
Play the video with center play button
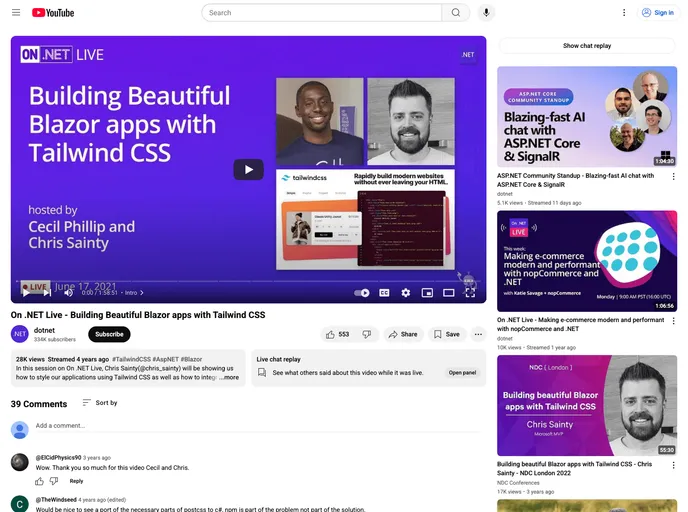tap(248, 169)
